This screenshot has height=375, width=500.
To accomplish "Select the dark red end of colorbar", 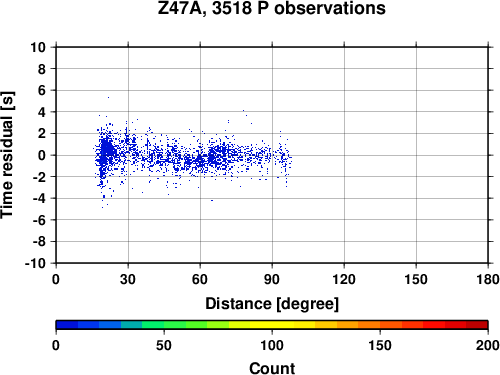I will click(477, 325).
